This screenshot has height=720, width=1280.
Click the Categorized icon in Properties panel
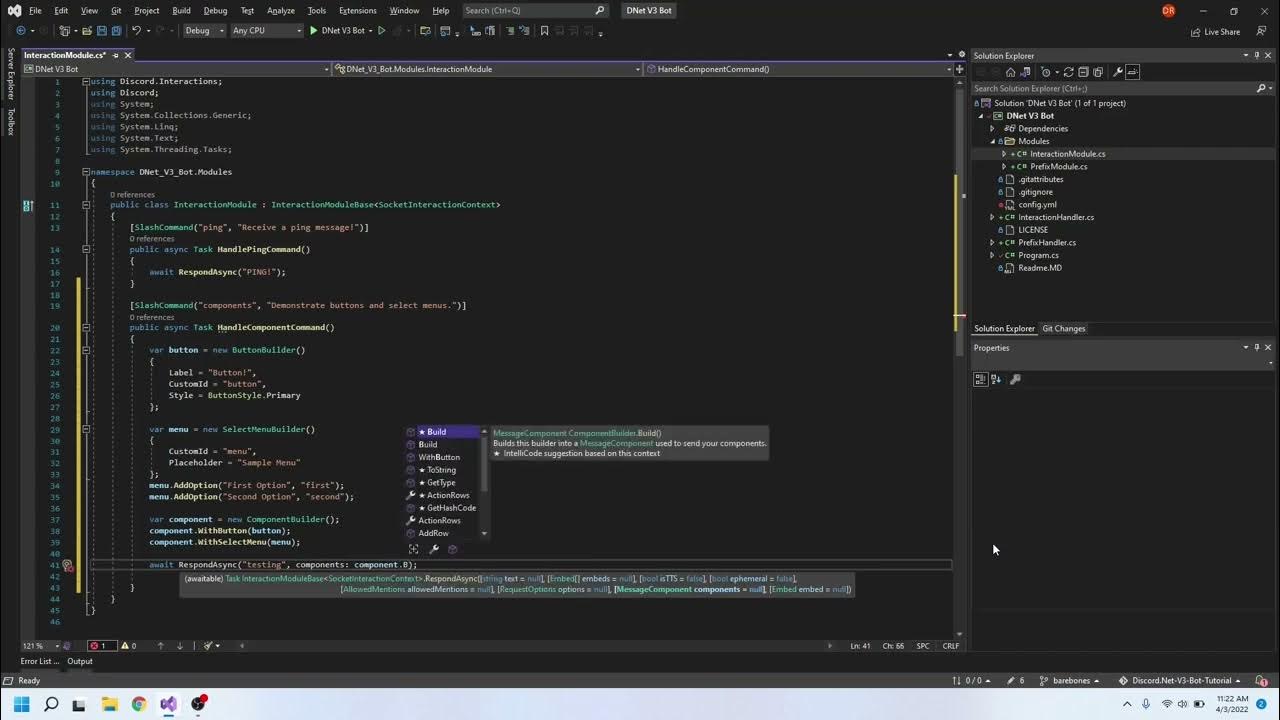pos(981,379)
